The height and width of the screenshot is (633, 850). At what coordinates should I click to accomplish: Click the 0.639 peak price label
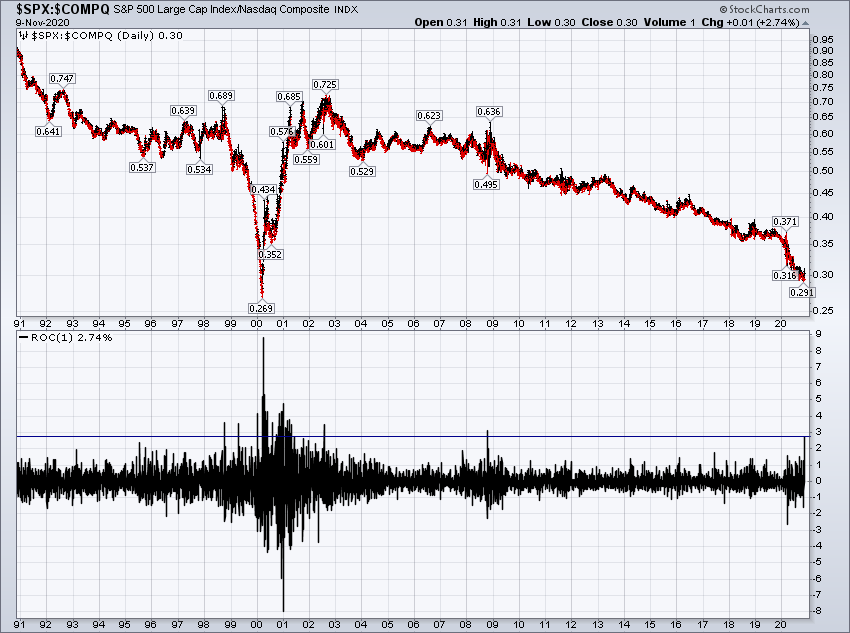click(183, 111)
